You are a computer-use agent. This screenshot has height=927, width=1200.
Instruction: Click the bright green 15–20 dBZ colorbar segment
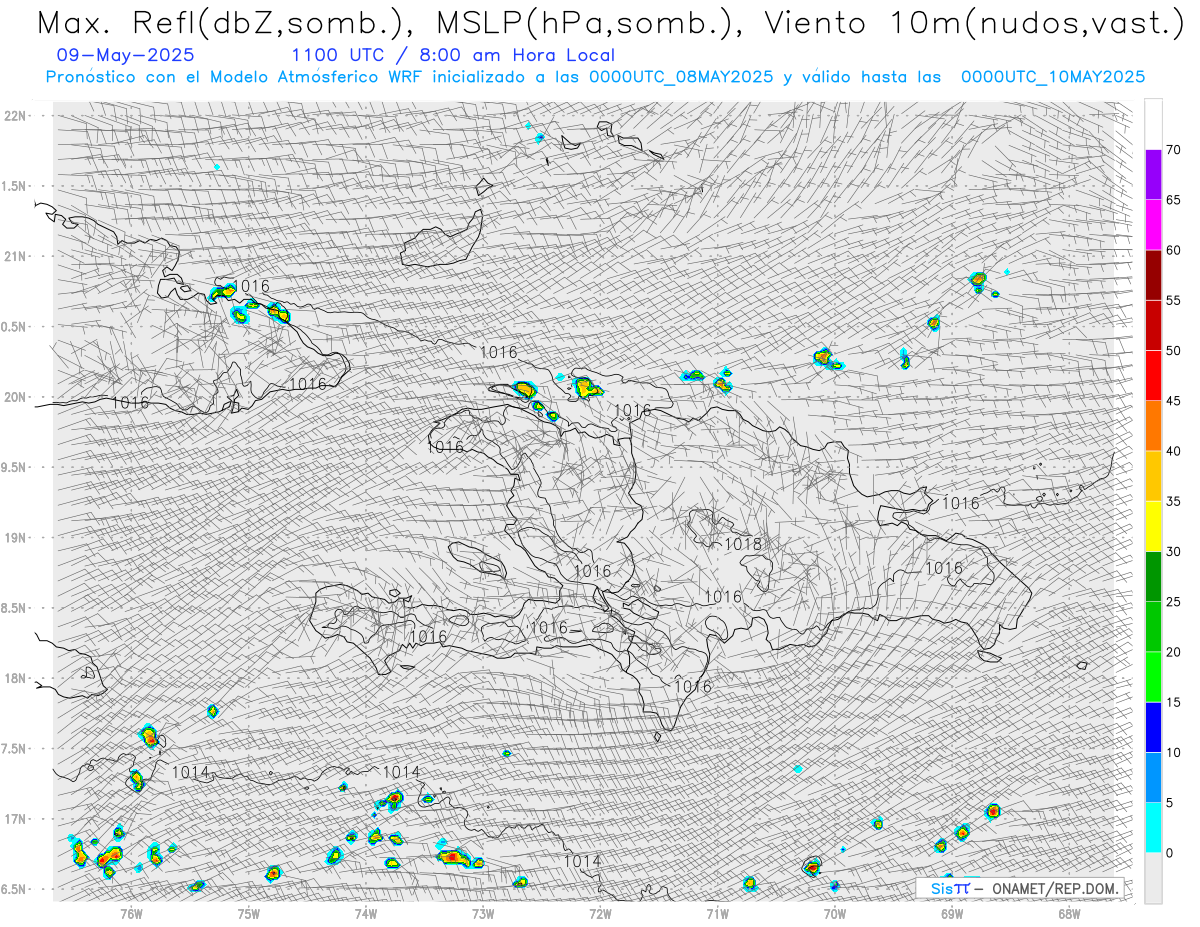[x=1153, y=677]
